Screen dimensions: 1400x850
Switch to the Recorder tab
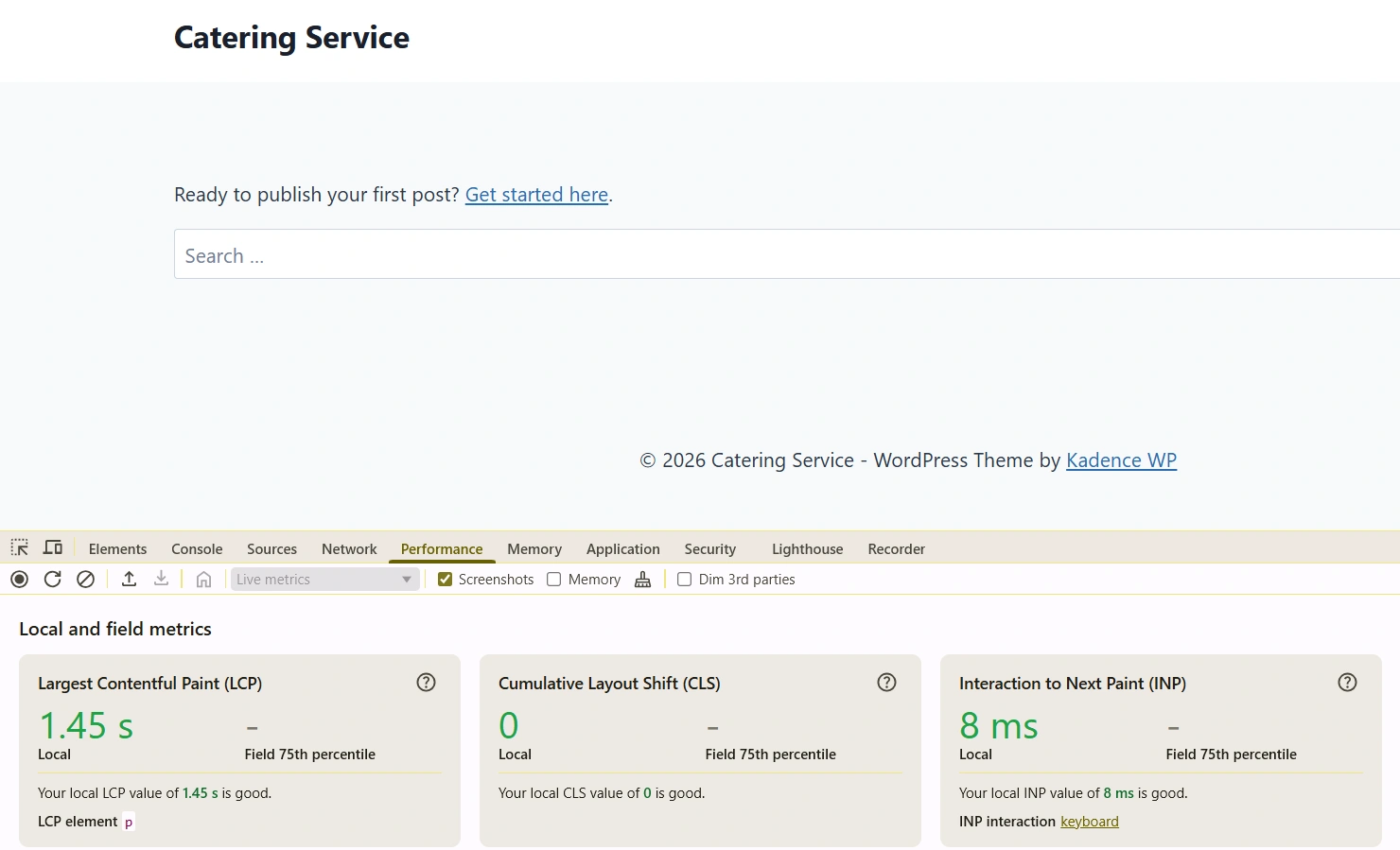896,548
